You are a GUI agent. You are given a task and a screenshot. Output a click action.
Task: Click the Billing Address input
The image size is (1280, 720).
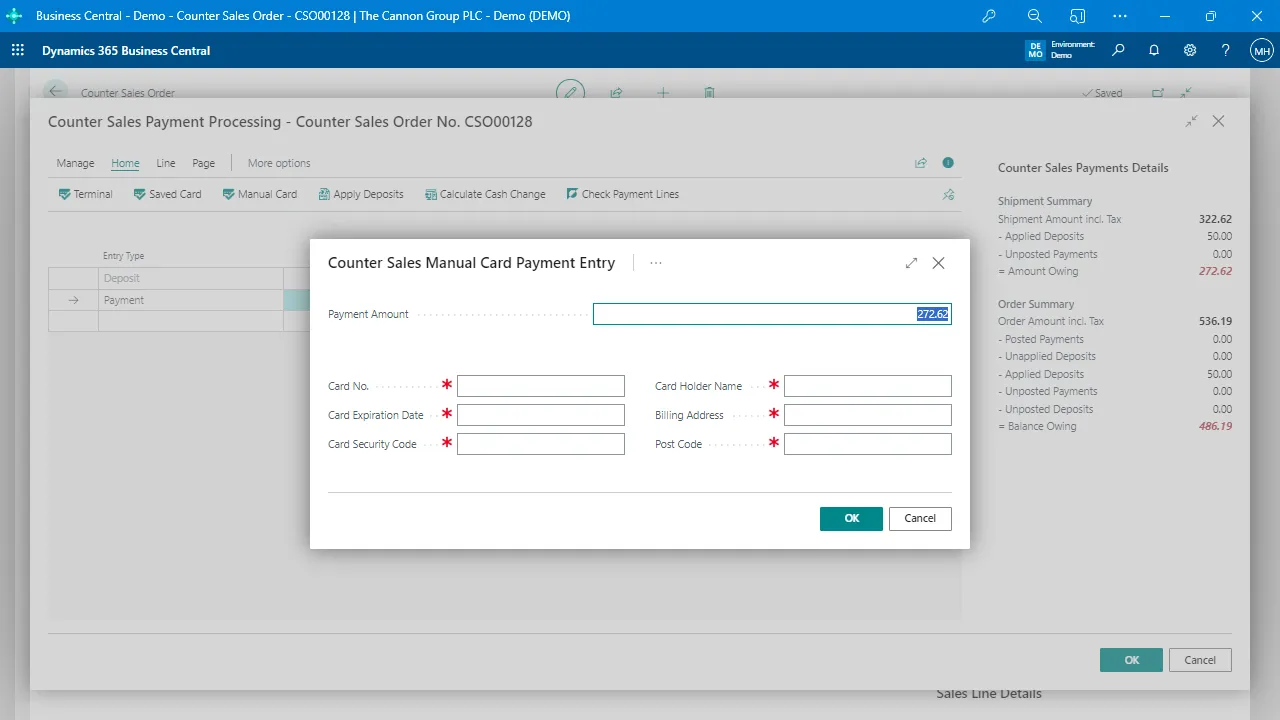tap(867, 415)
